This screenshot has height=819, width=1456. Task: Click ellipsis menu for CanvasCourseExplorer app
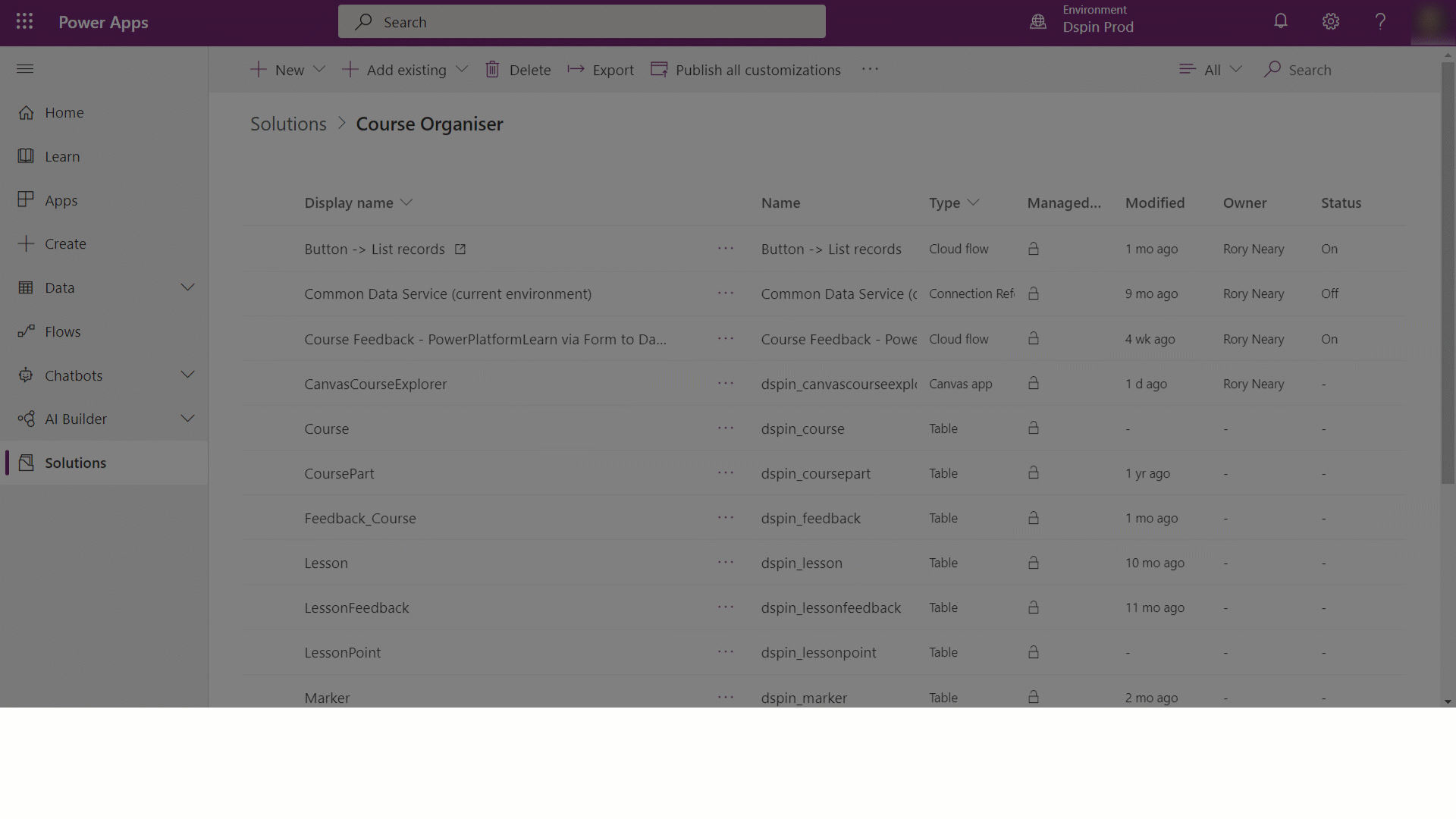(x=726, y=383)
